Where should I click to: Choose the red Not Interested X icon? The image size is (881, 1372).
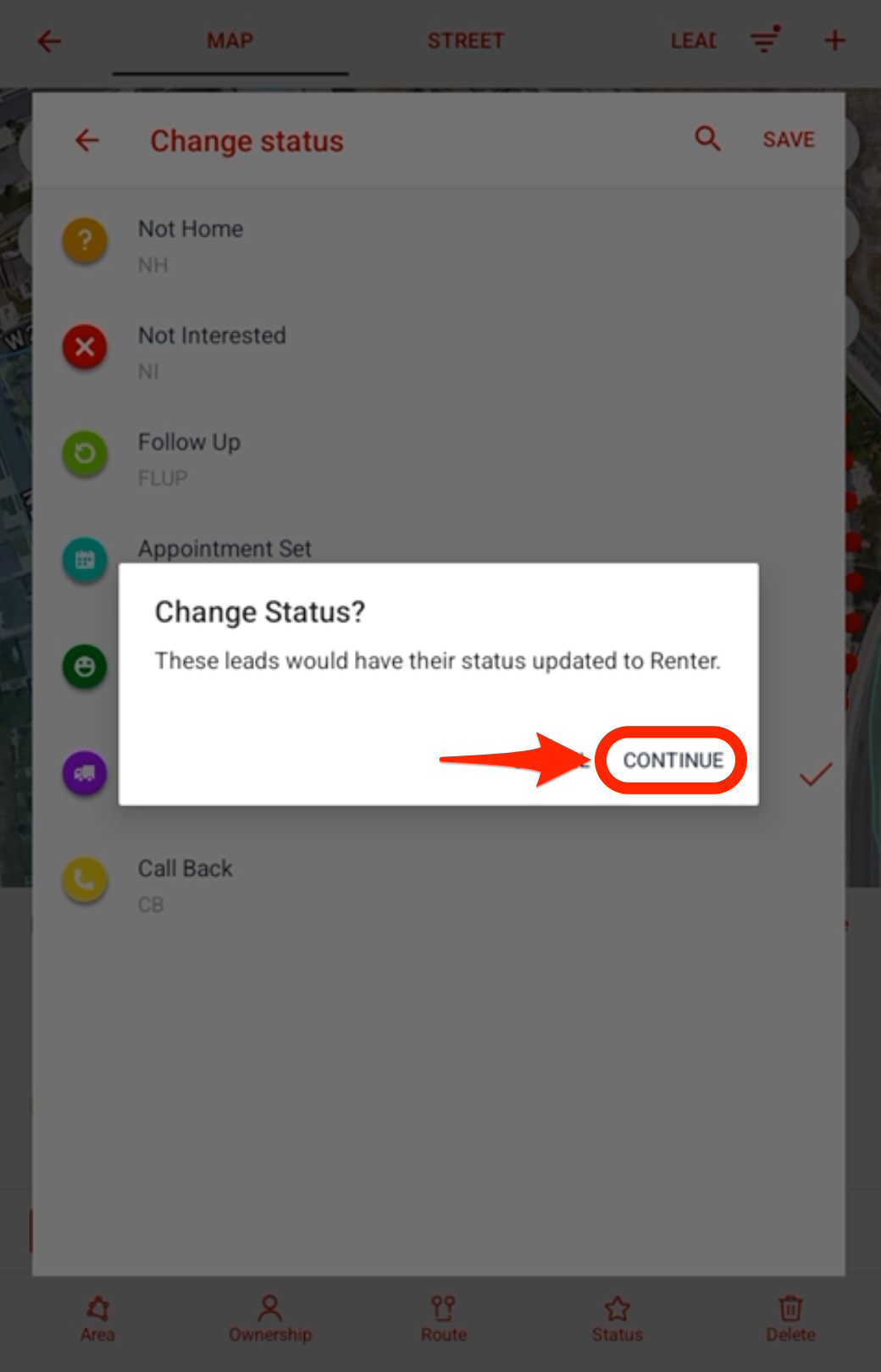pos(85,346)
